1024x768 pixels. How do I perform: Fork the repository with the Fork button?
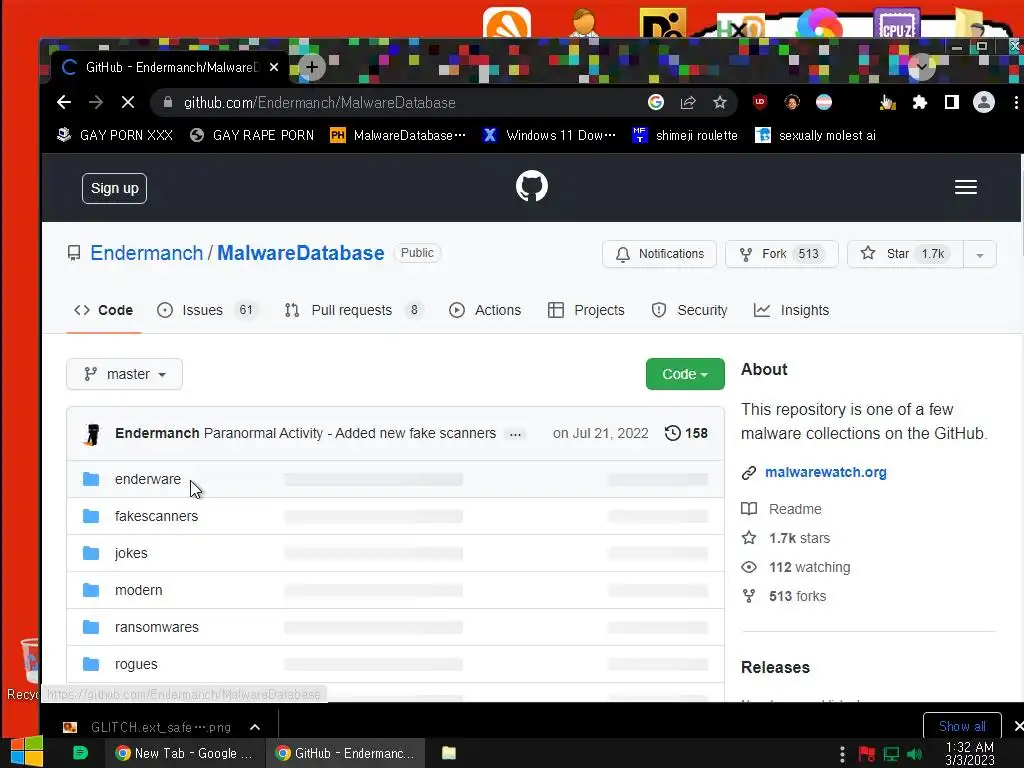pos(782,254)
